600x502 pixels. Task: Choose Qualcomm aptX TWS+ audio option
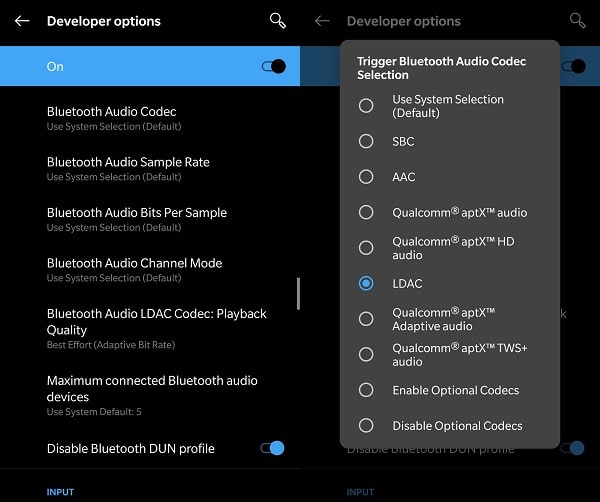pos(366,354)
